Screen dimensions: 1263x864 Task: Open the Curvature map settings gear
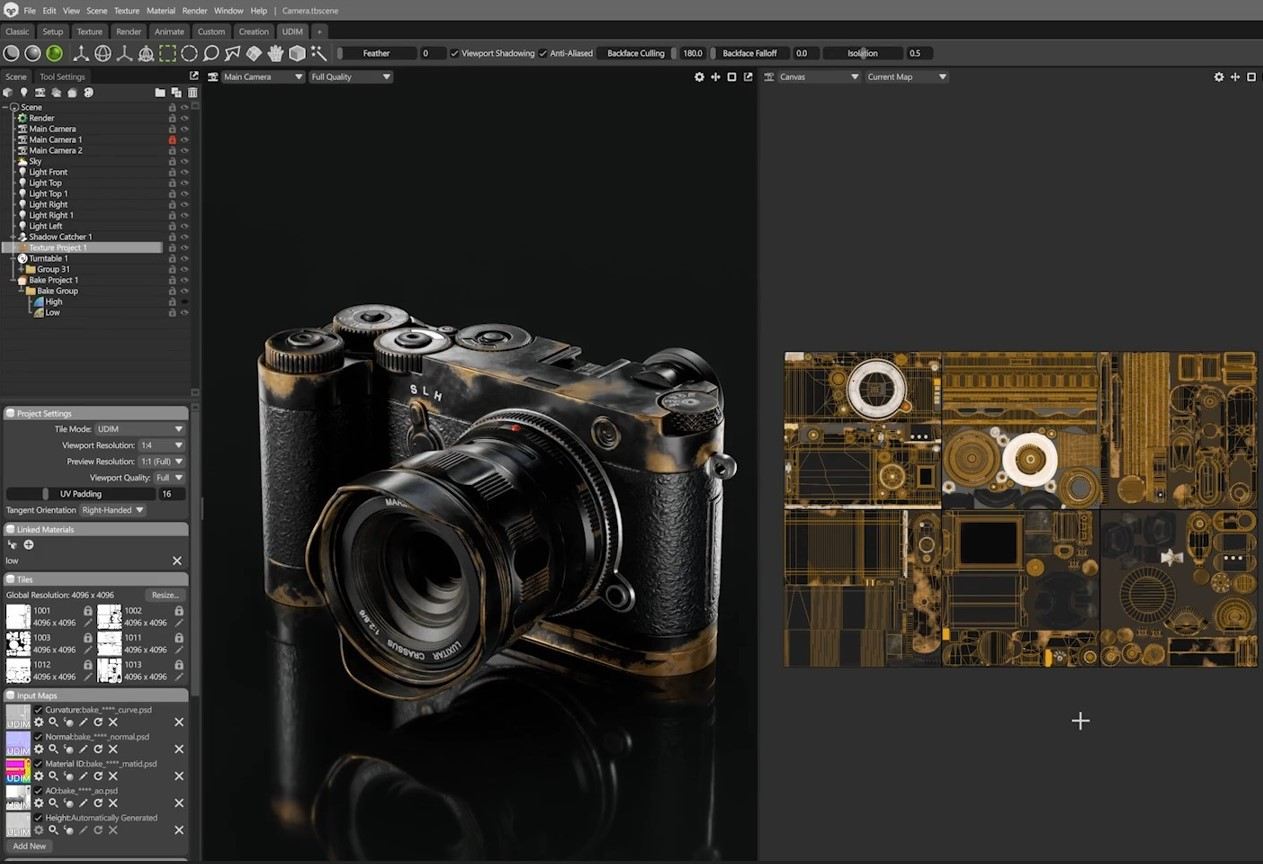pos(39,722)
